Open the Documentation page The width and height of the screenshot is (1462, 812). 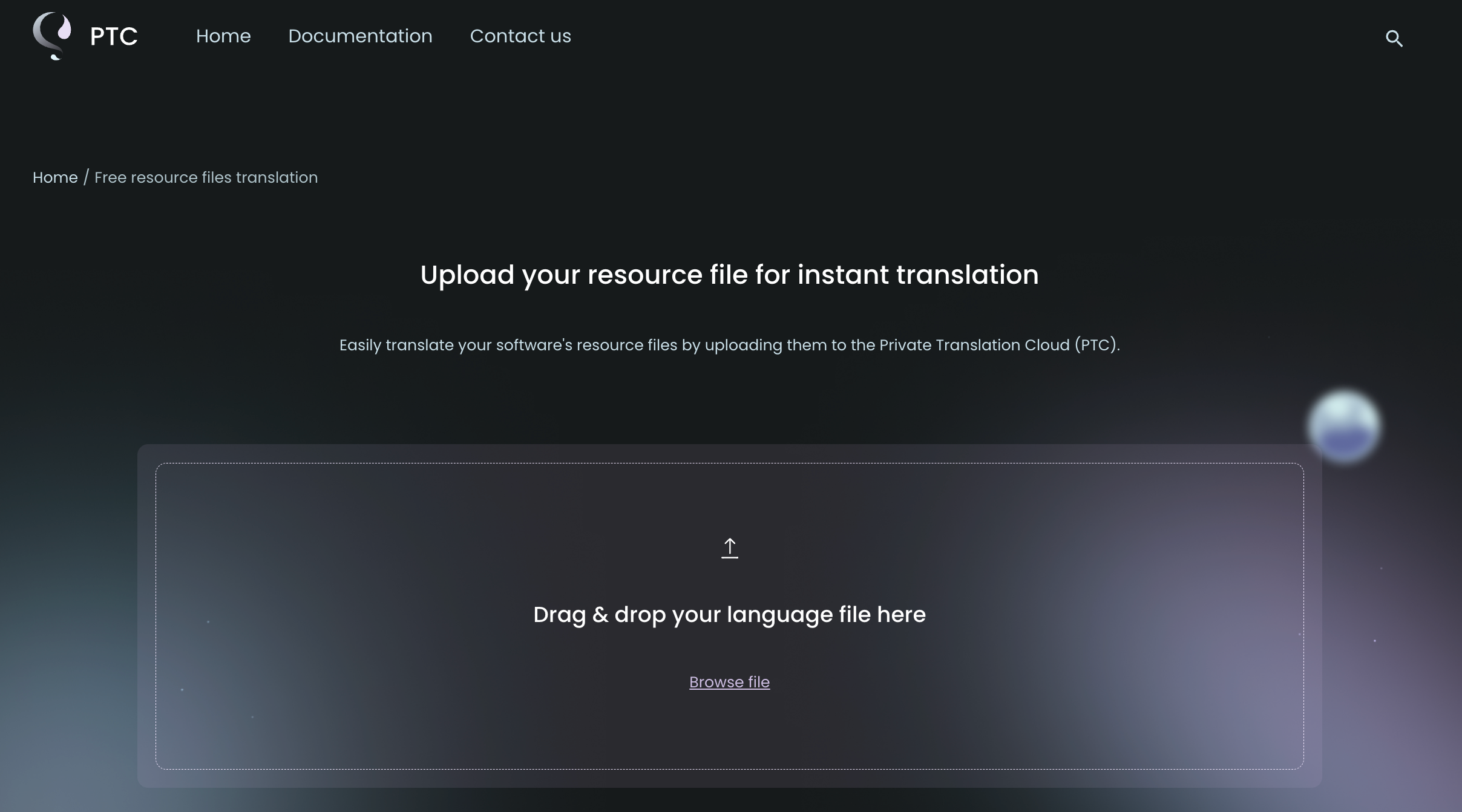pyautogui.click(x=361, y=36)
